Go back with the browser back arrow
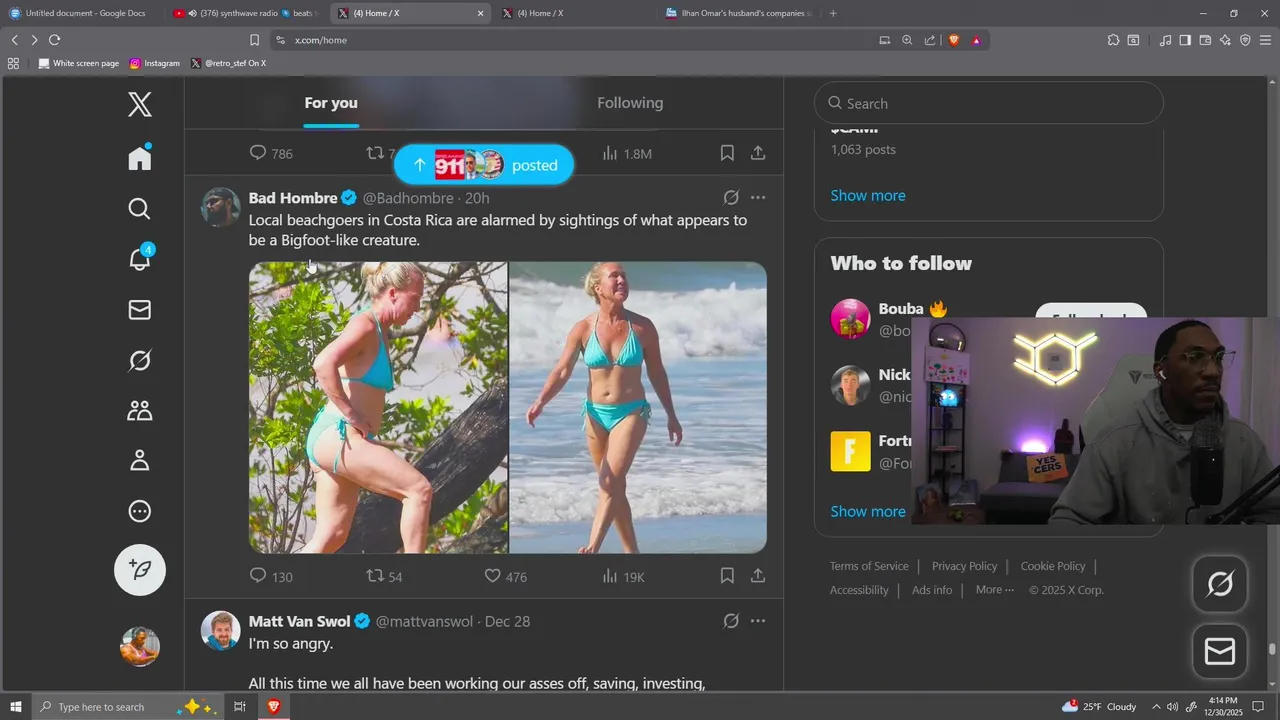Viewport: 1280px width, 720px height. 14,40
